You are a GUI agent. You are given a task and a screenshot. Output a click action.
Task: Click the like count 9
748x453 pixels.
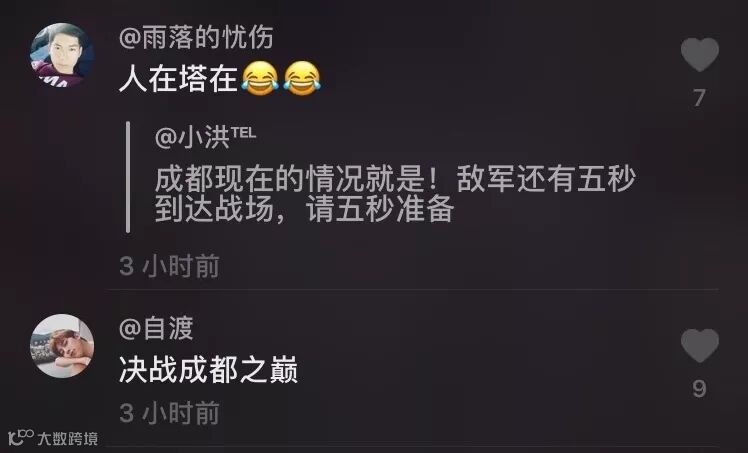coord(699,389)
